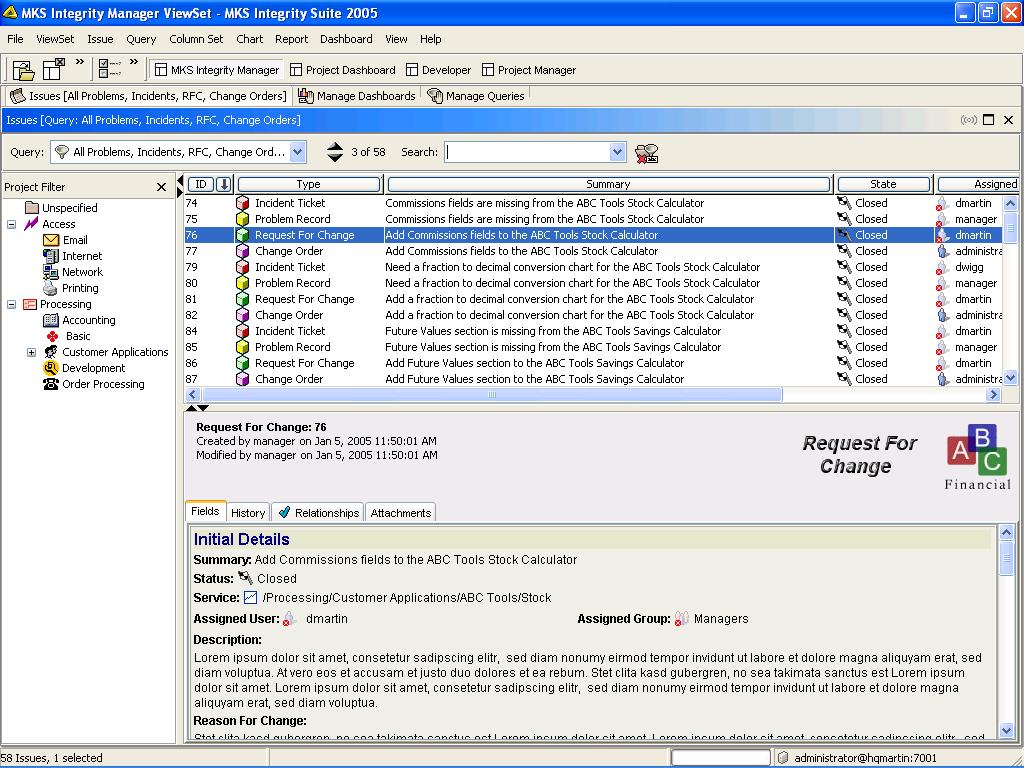Click the Accounting icon in project tree

pos(51,320)
